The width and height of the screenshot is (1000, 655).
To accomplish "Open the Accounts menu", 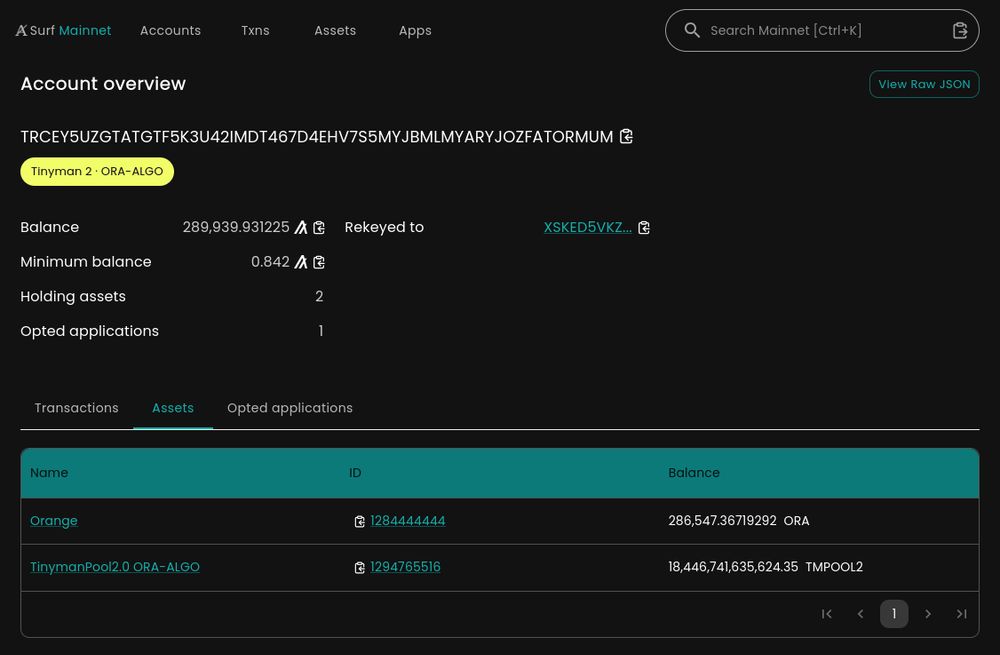I will (170, 30).
